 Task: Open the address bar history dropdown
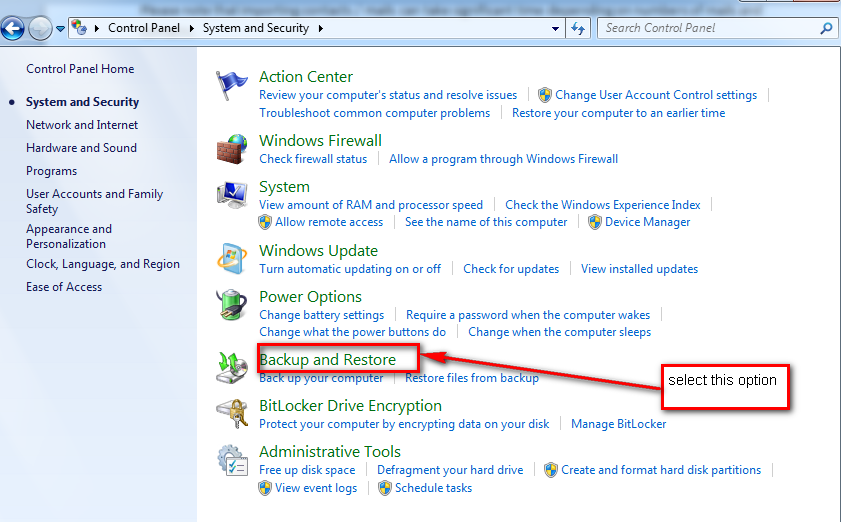(555, 28)
